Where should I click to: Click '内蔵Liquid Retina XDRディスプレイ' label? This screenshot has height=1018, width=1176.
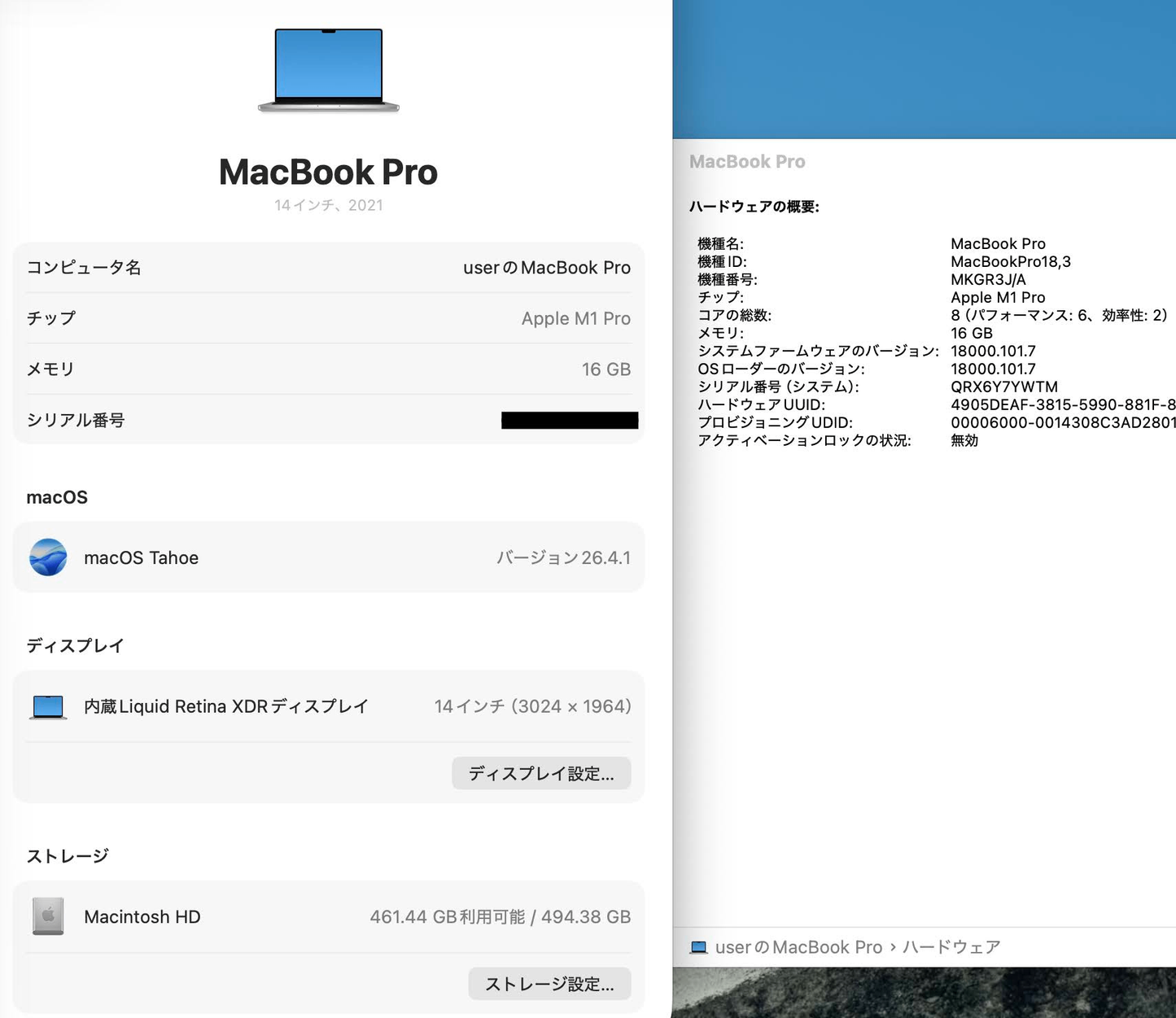[x=226, y=706]
